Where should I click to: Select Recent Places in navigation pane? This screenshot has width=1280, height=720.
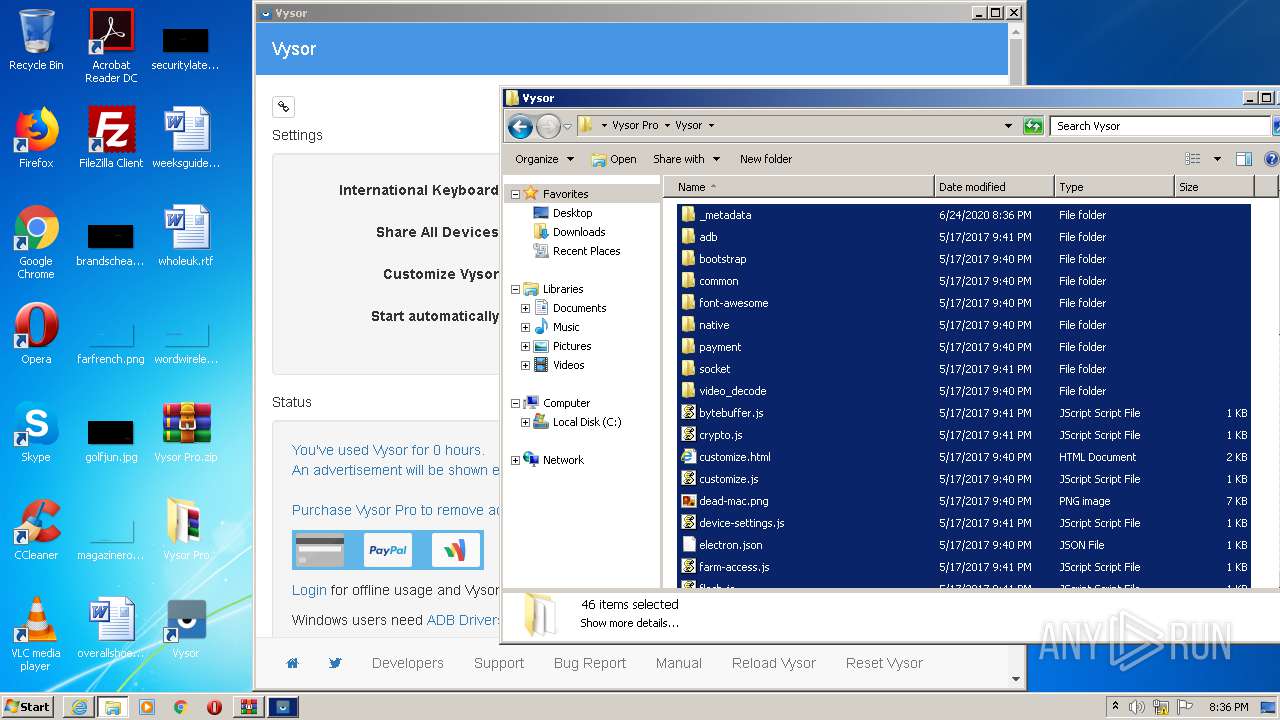pos(586,251)
